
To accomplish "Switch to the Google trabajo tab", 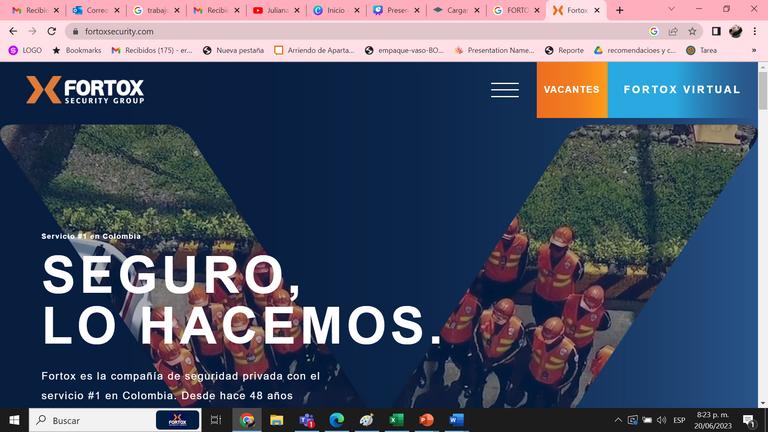I will (156, 10).
